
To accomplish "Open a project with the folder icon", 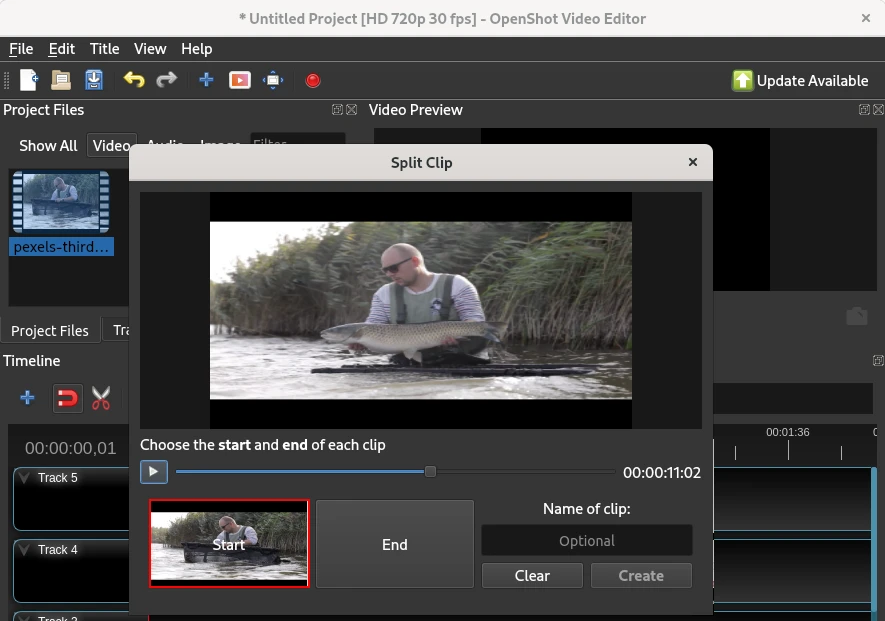I will [61, 80].
